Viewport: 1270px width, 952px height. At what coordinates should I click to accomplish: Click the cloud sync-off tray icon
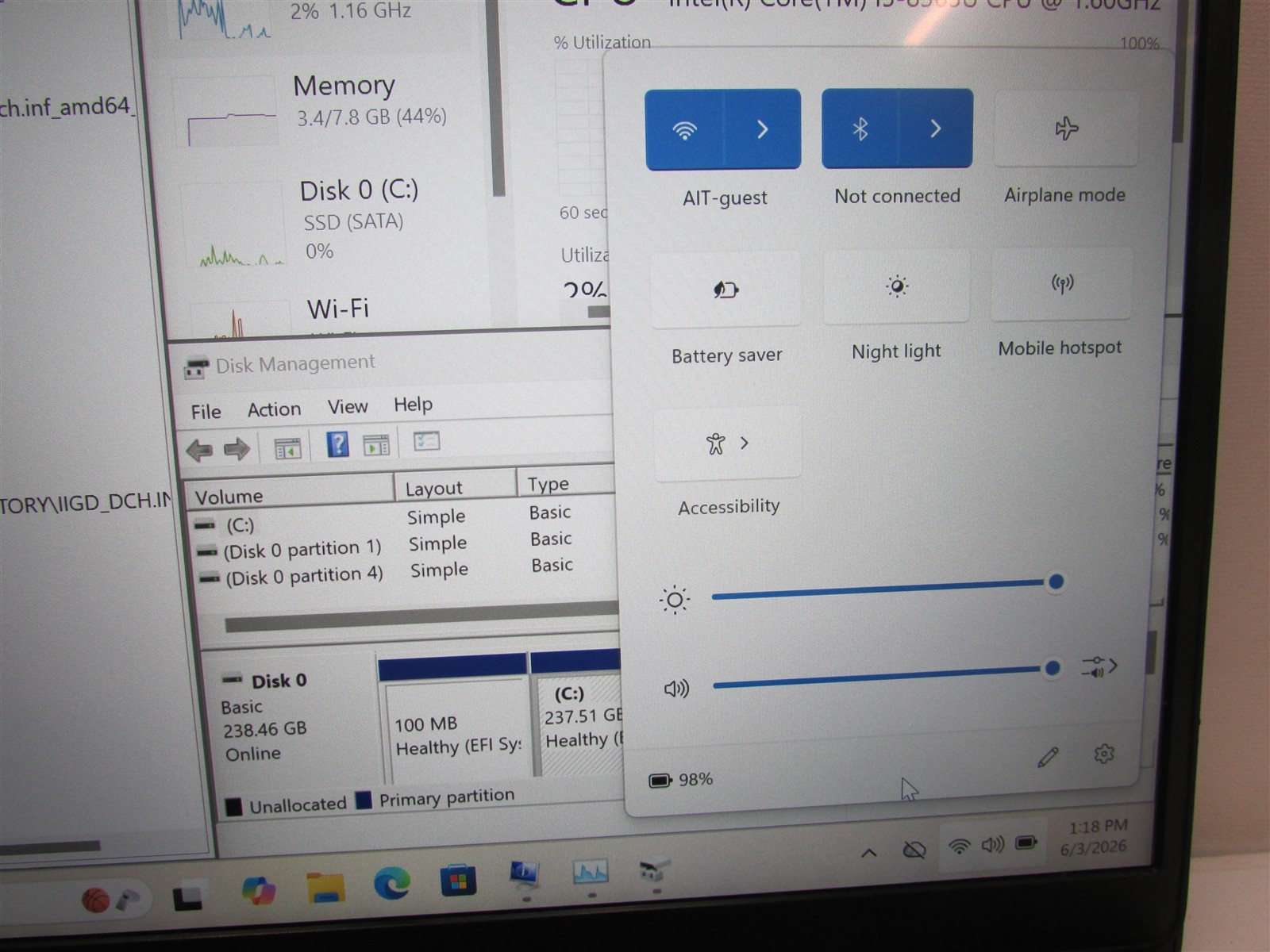(x=914, y=850)
